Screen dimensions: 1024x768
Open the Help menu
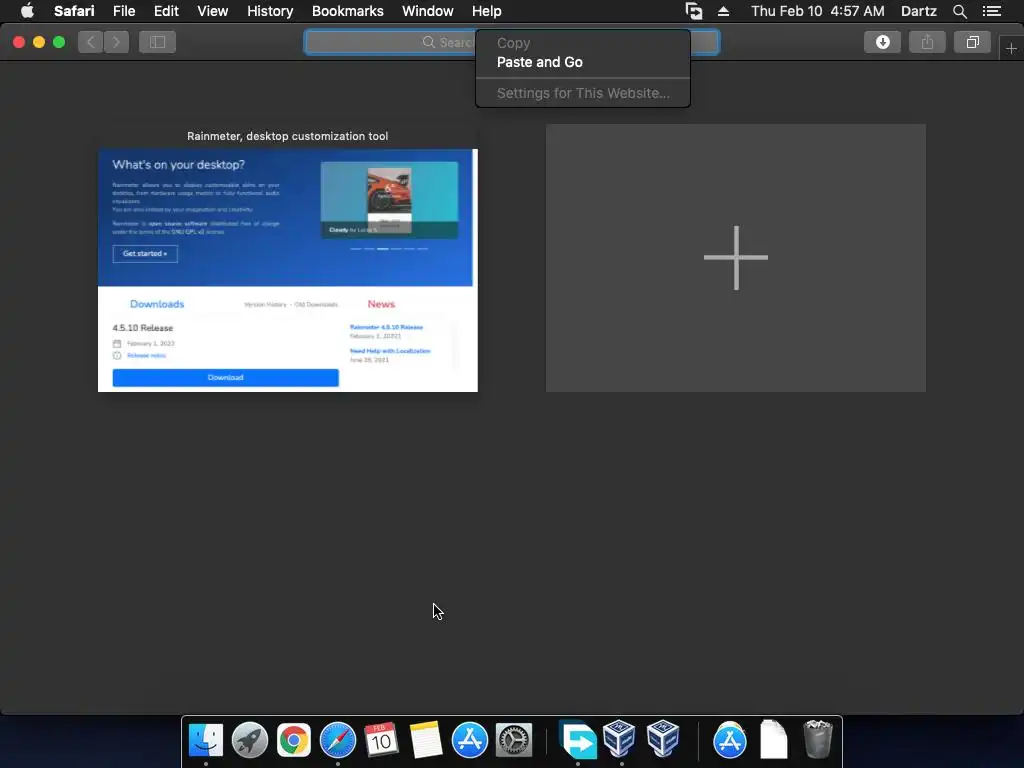click(x=487, y=11)
